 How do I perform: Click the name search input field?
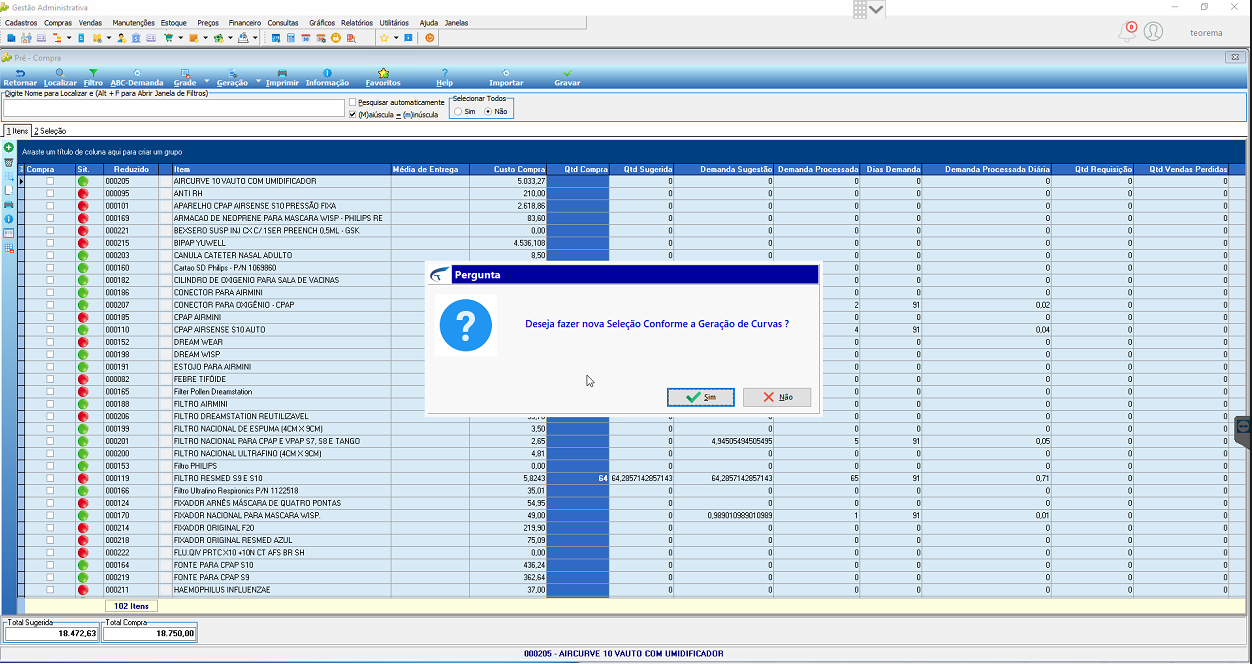click(174, 108)
